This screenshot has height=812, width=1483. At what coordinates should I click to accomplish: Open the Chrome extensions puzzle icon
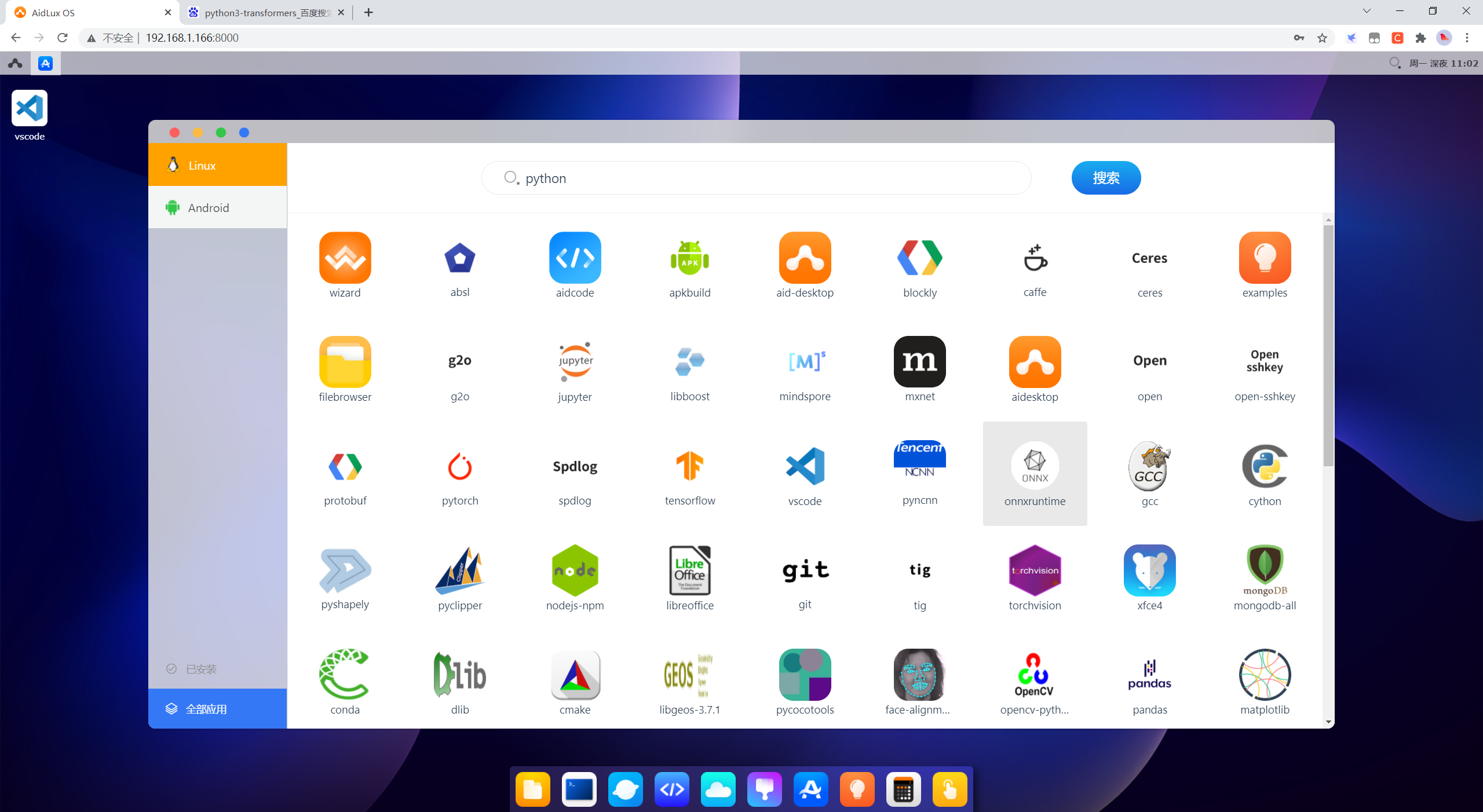(x=1420, y=38)
